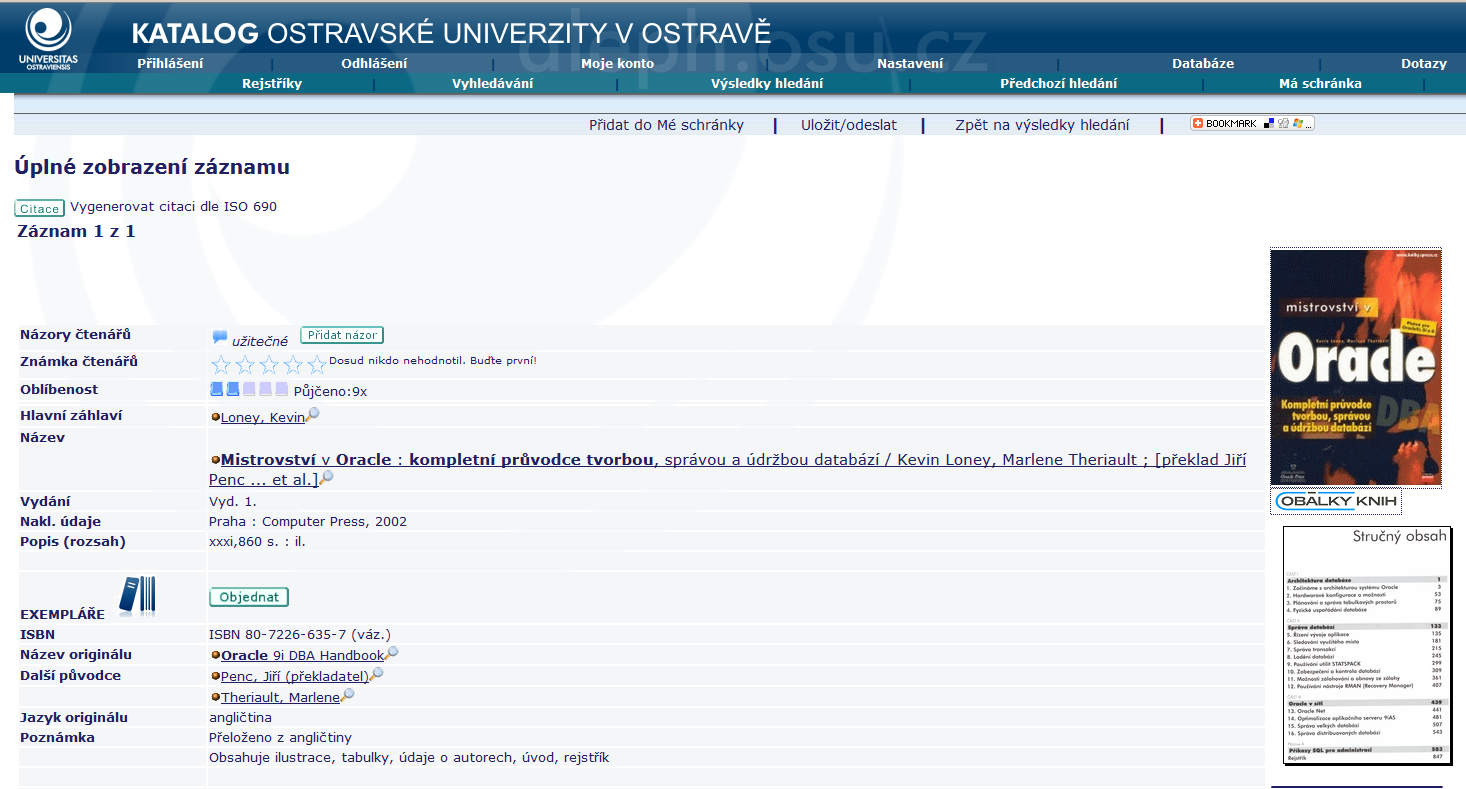This screenshot has width=1466, height=789.
Task: Click the 'xxxi,860 s. : il.' text
Action: click(257, 541)
